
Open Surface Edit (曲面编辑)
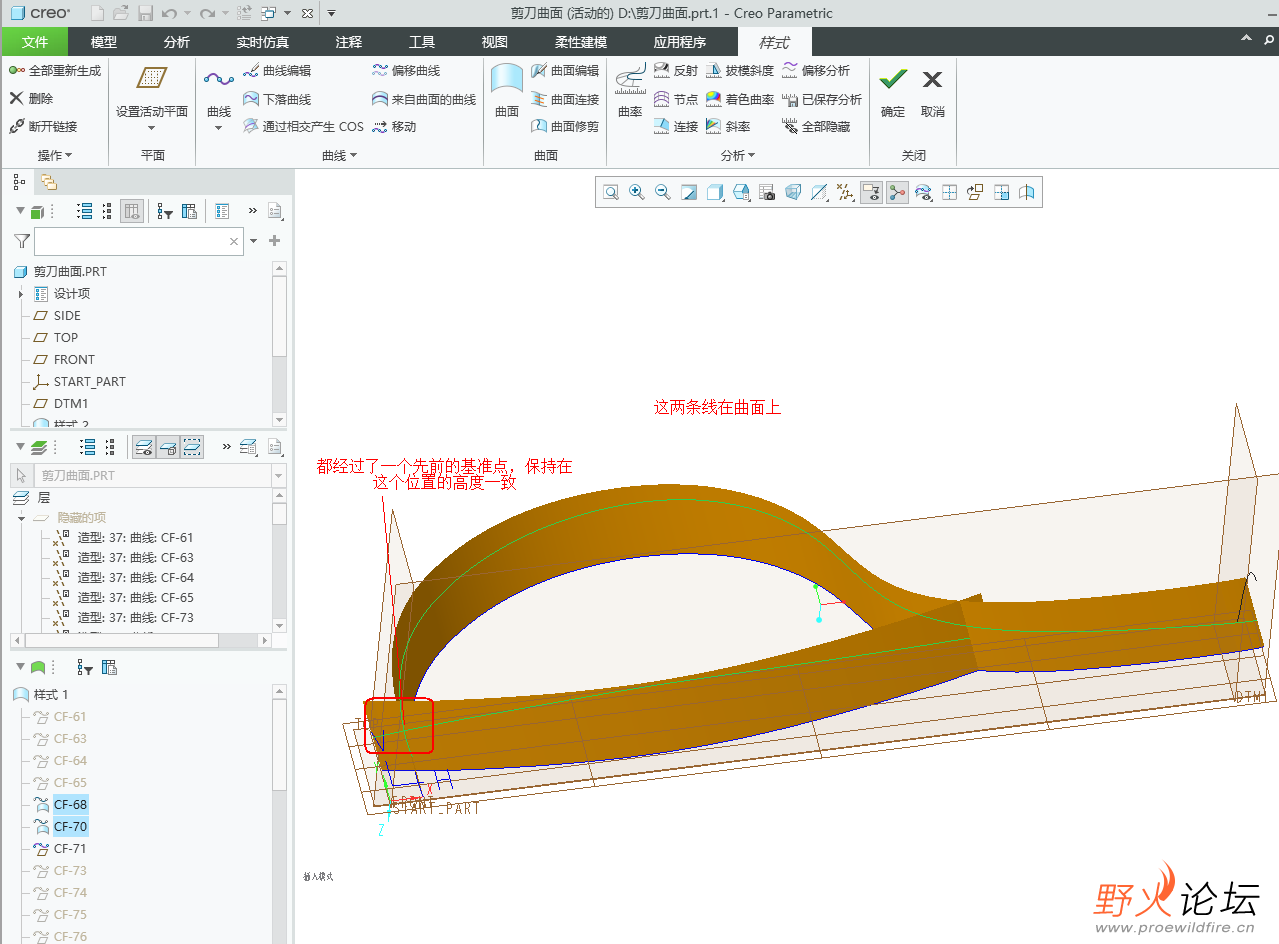[565, 71]
